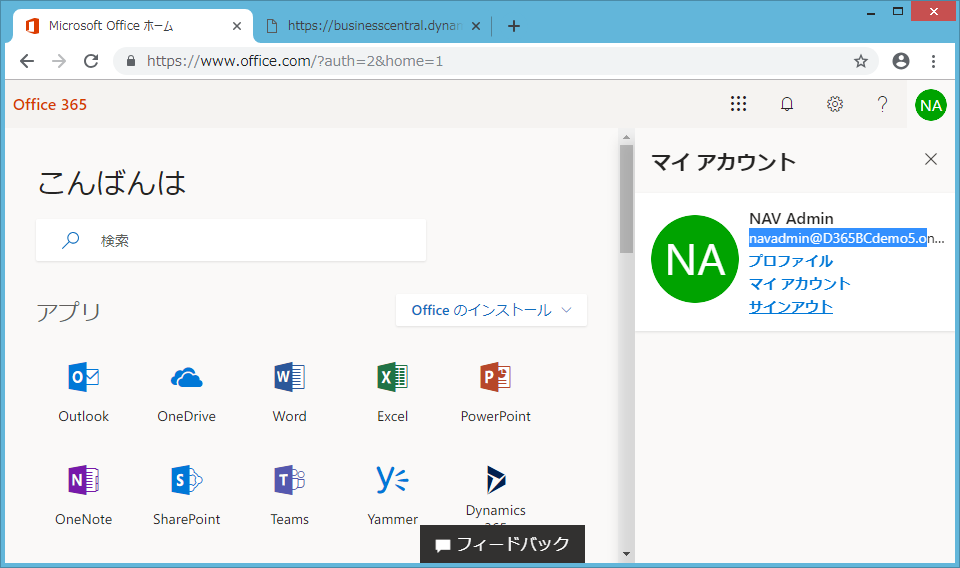Close the マイ アカウント panel
The width and height of the screenshot is (960, 568).
click(x=931, y=159)
